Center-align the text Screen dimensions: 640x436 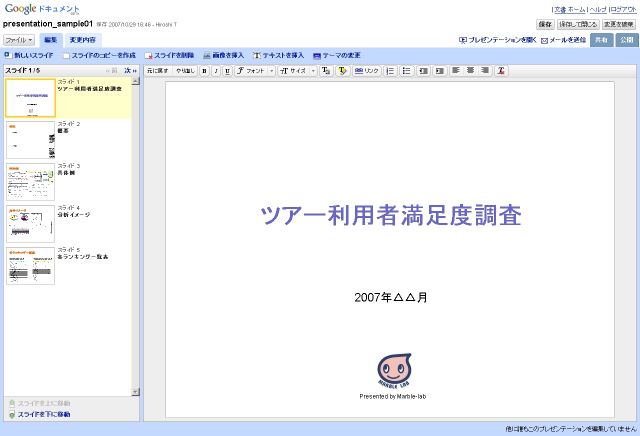pyautogui.click(x=470, y=71)
